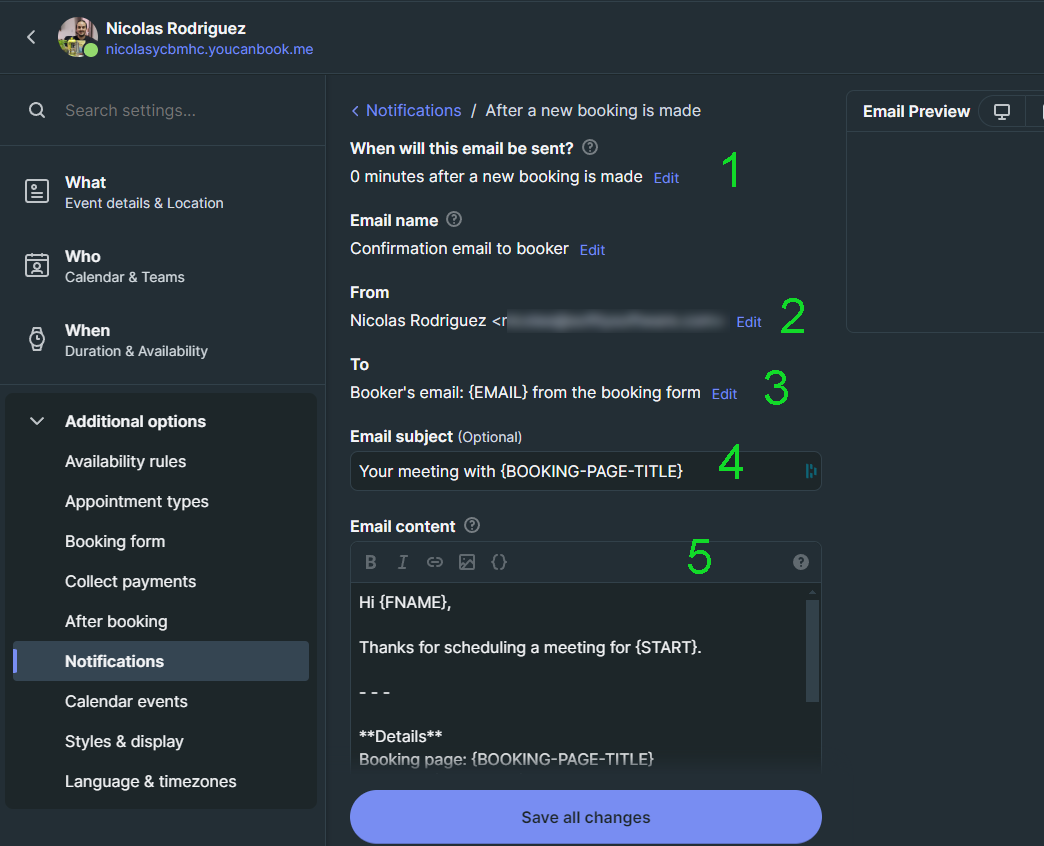The height and width of the screenshot is (846, 1044).
Task: Collapse the Additional options section
Action: tap(37, 421)
